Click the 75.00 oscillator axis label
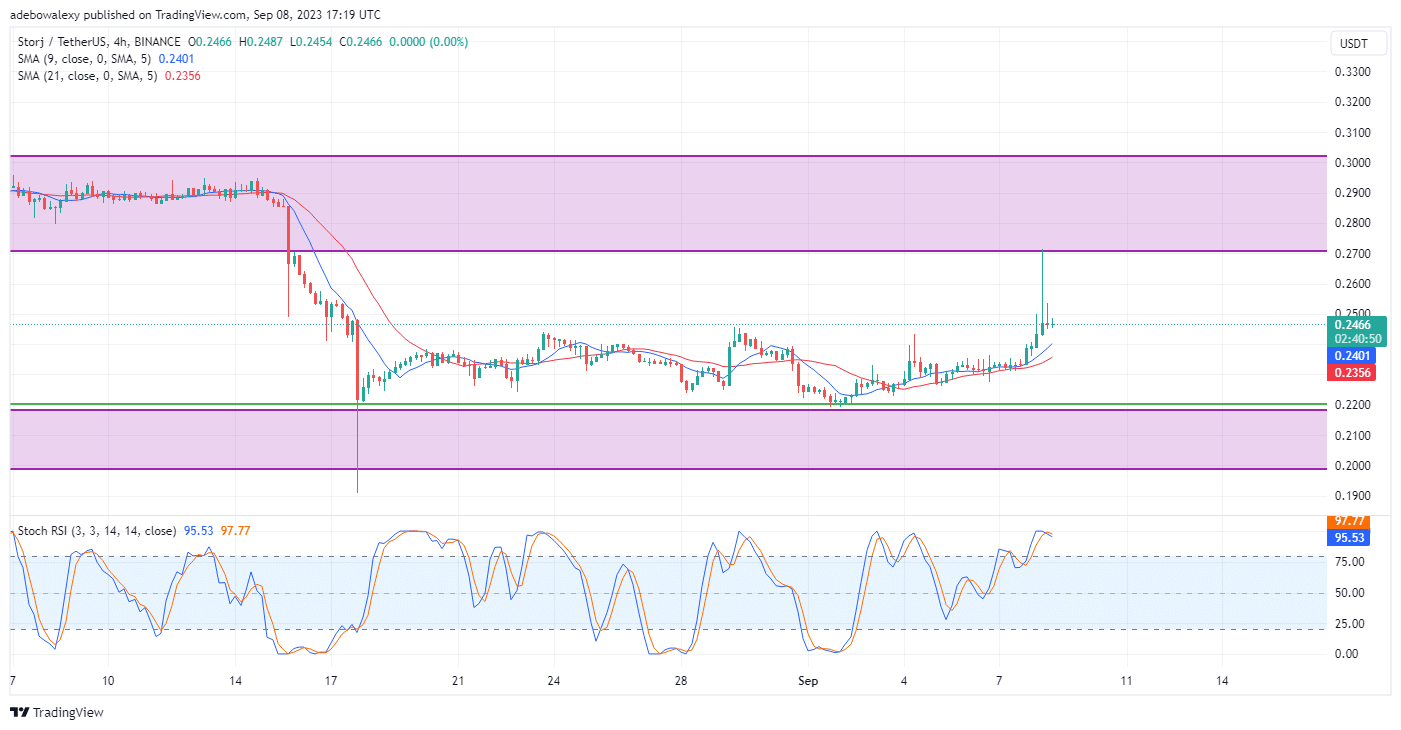This screenshot has width=1401, height=730. click(x=1349, y=562)
